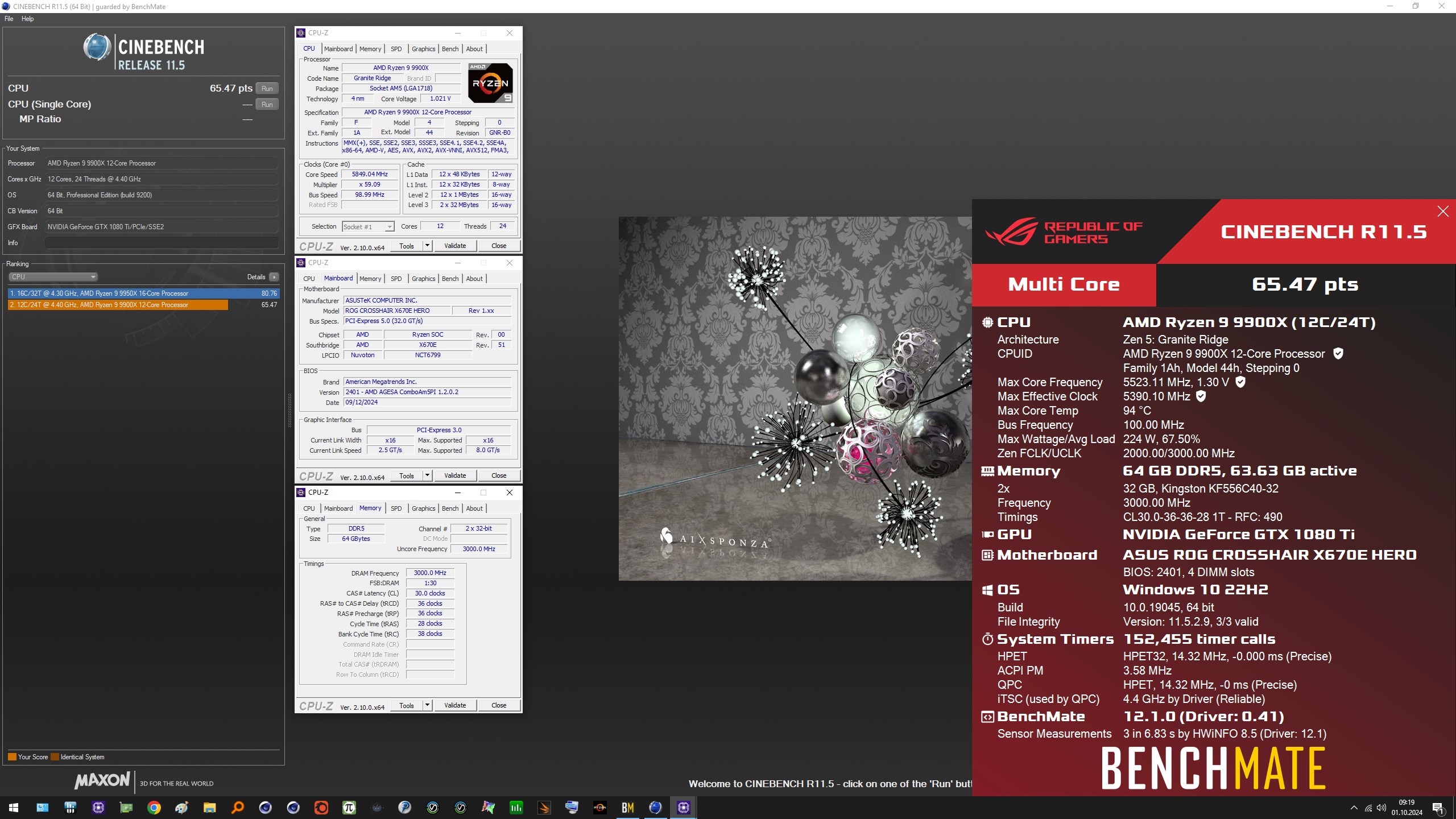Run the Cinebench CPU multi-core test

267,88
